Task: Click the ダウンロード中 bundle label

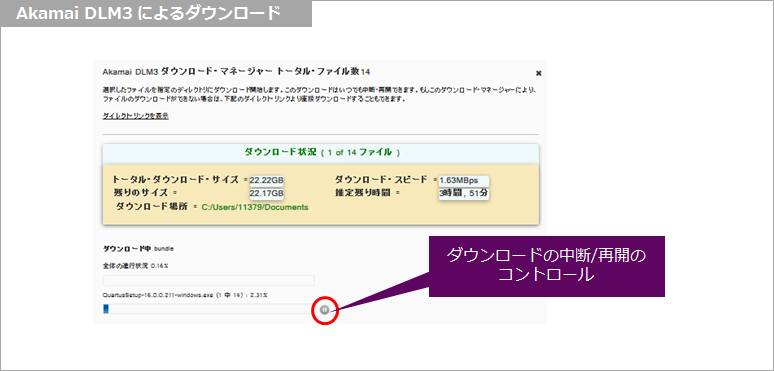Action: [138, 248]
